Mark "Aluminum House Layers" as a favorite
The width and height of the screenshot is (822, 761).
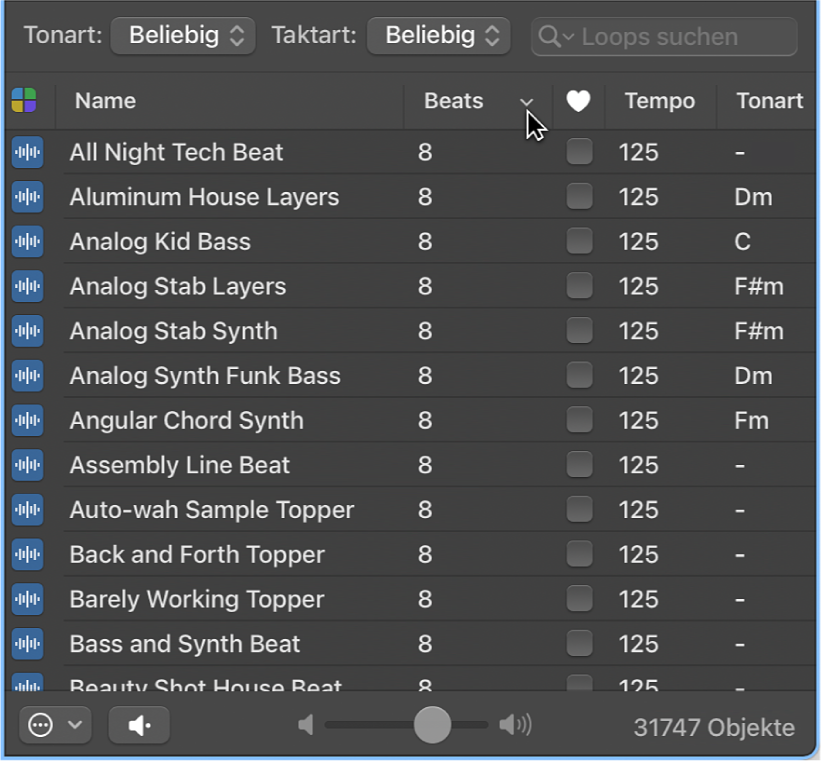[x=579, y=196]
